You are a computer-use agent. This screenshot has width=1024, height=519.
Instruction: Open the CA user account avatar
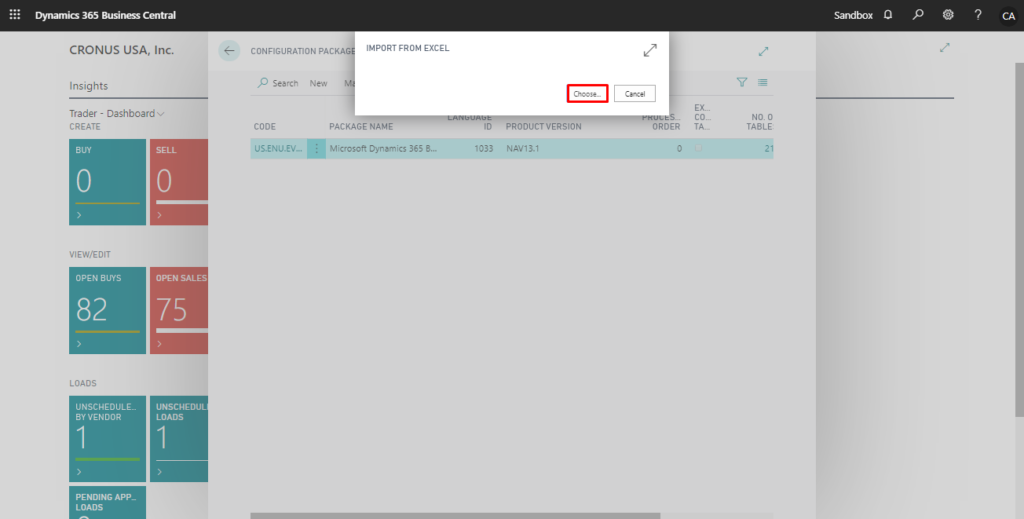1008,16
